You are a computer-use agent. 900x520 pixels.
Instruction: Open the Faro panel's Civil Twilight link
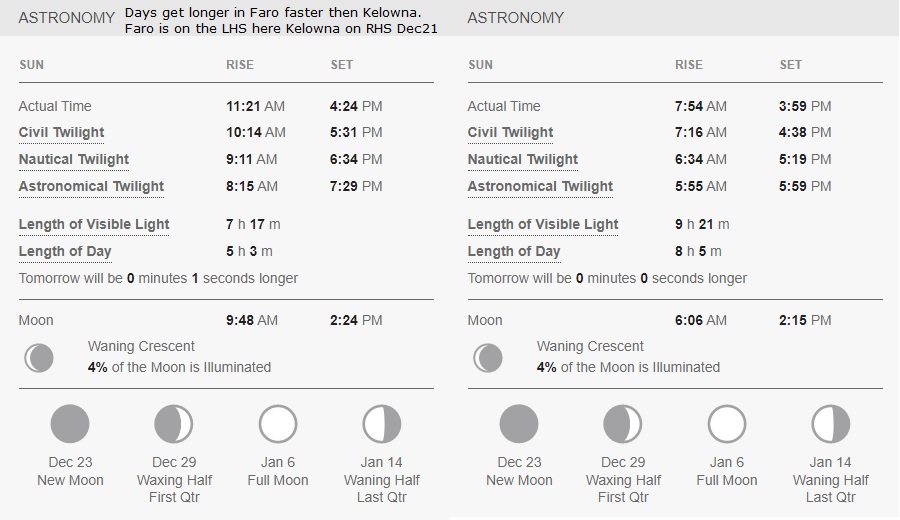point(61,133)
